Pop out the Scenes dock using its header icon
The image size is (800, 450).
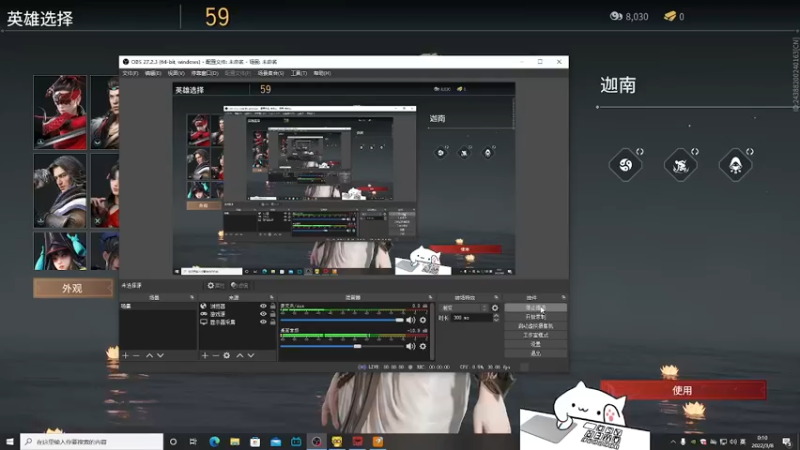(192, 297)
